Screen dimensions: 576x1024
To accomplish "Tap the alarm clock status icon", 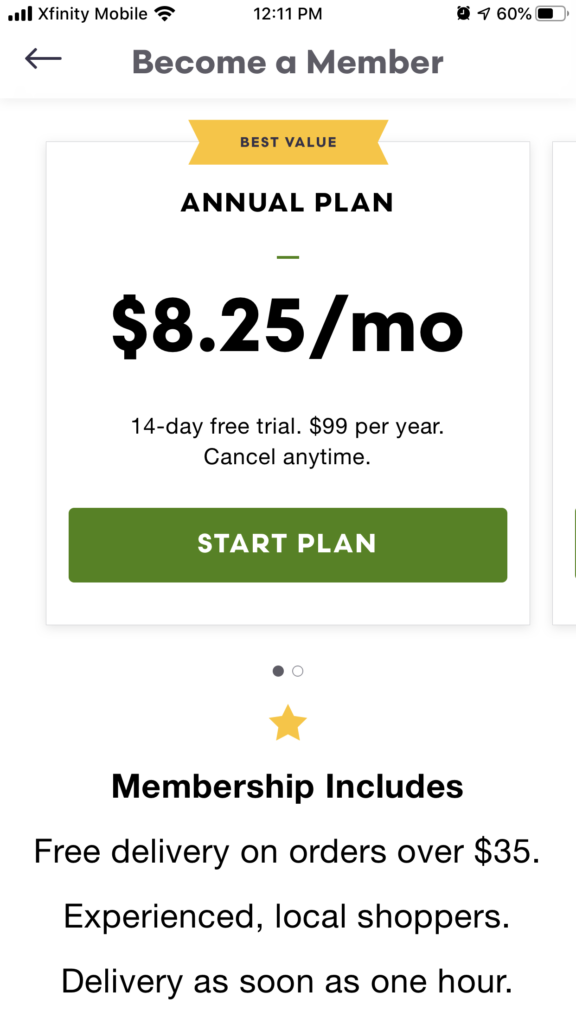I will pyautogui.click(x=463, y=13).
